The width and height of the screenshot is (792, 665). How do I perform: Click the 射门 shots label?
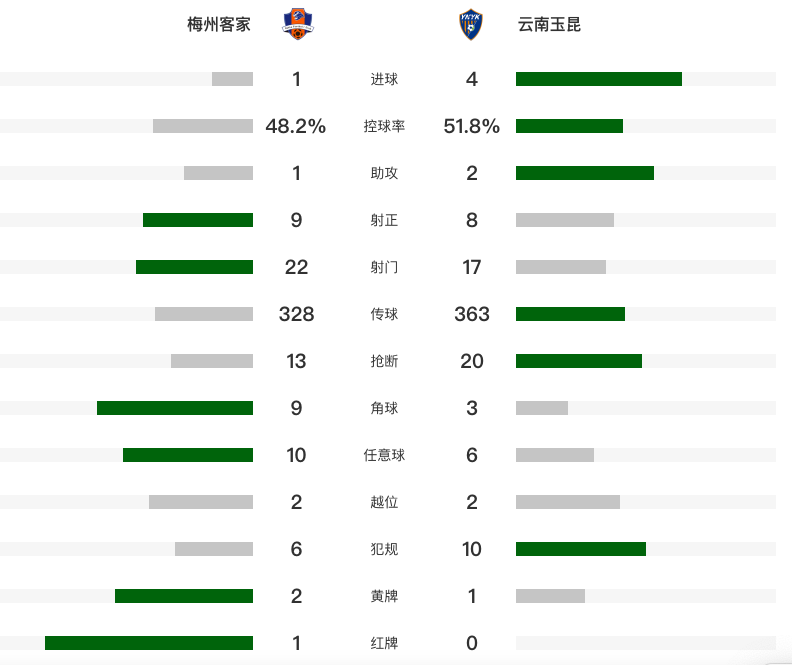(x=384, y=267)
